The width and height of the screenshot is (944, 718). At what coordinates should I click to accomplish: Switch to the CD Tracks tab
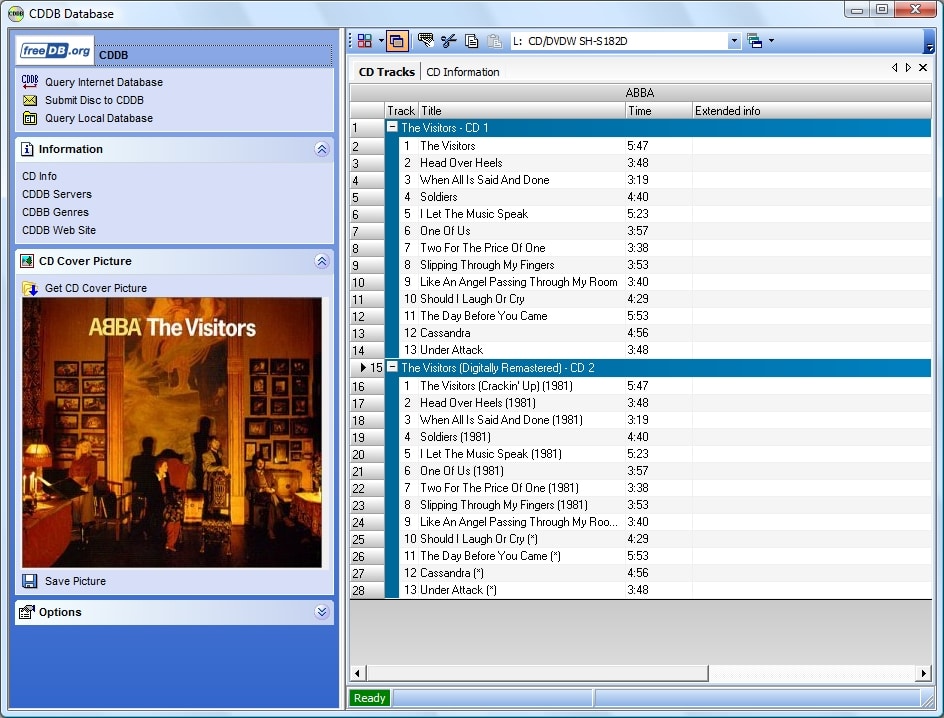[x=387, y=72]
